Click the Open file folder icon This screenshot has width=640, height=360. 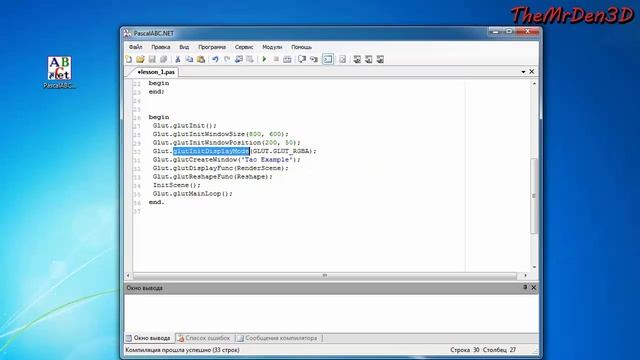point(140,59)
